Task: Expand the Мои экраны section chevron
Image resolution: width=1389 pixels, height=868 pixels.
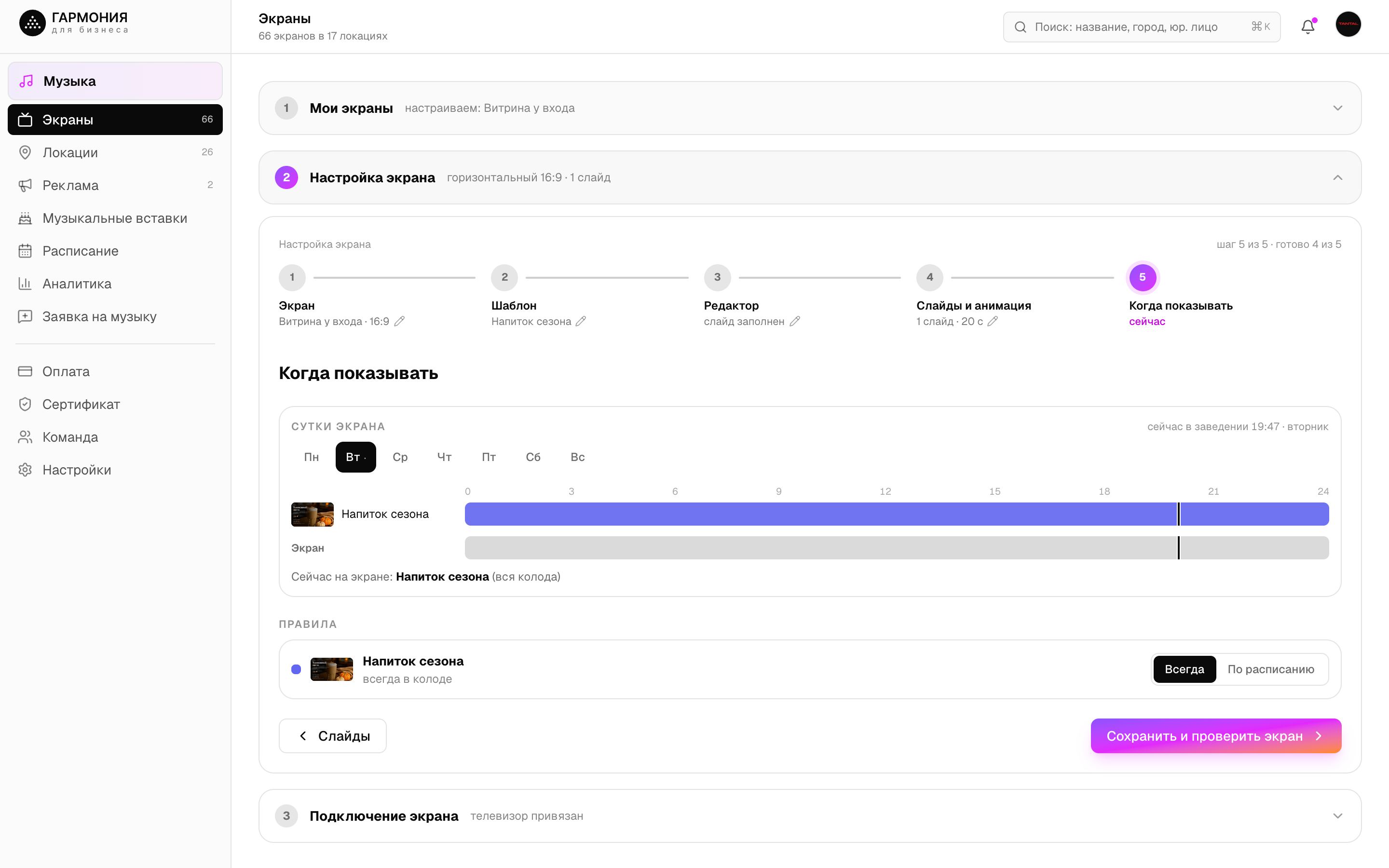Action: (x=1337, y=108)
